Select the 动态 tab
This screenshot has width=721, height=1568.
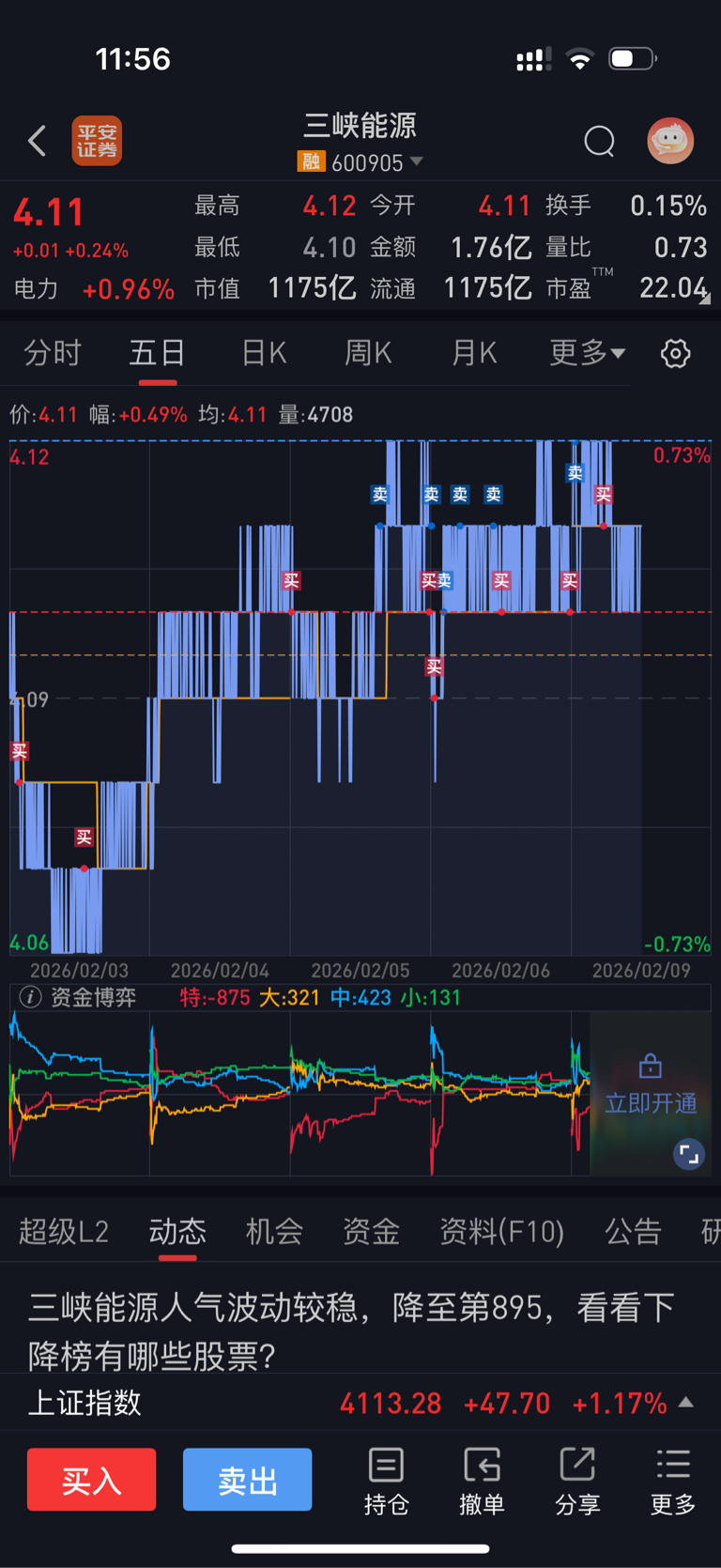pos(177,1231)
